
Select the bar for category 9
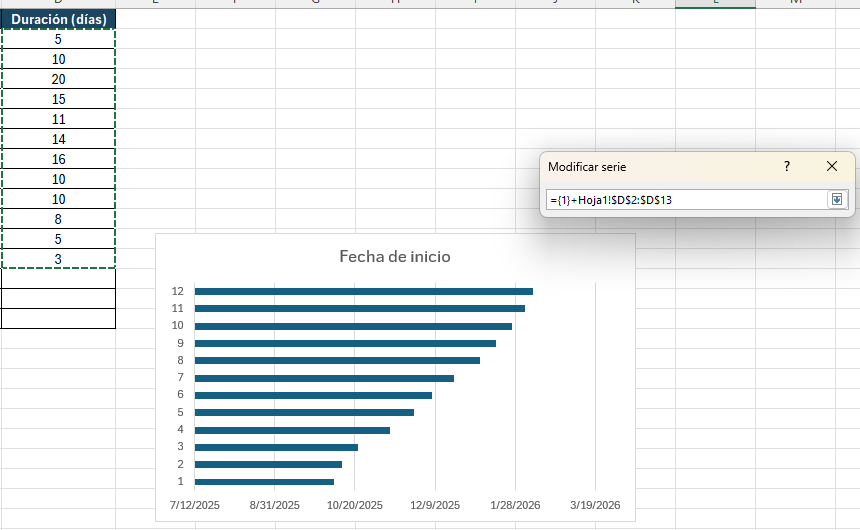(x=345, y=343)
